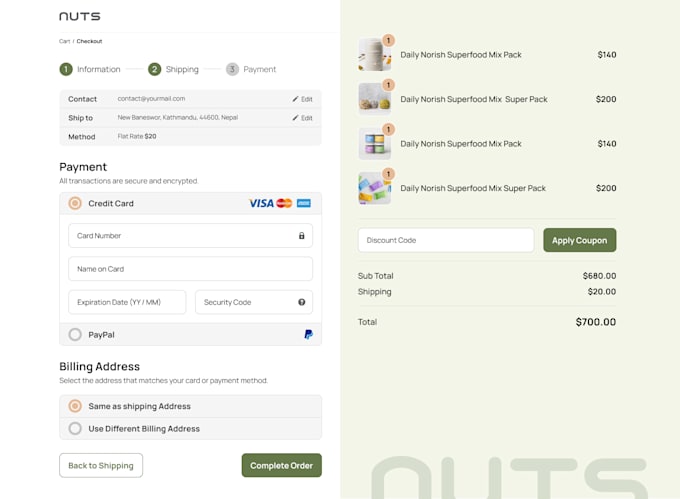Focus the Name on Card field

[190, 269]
